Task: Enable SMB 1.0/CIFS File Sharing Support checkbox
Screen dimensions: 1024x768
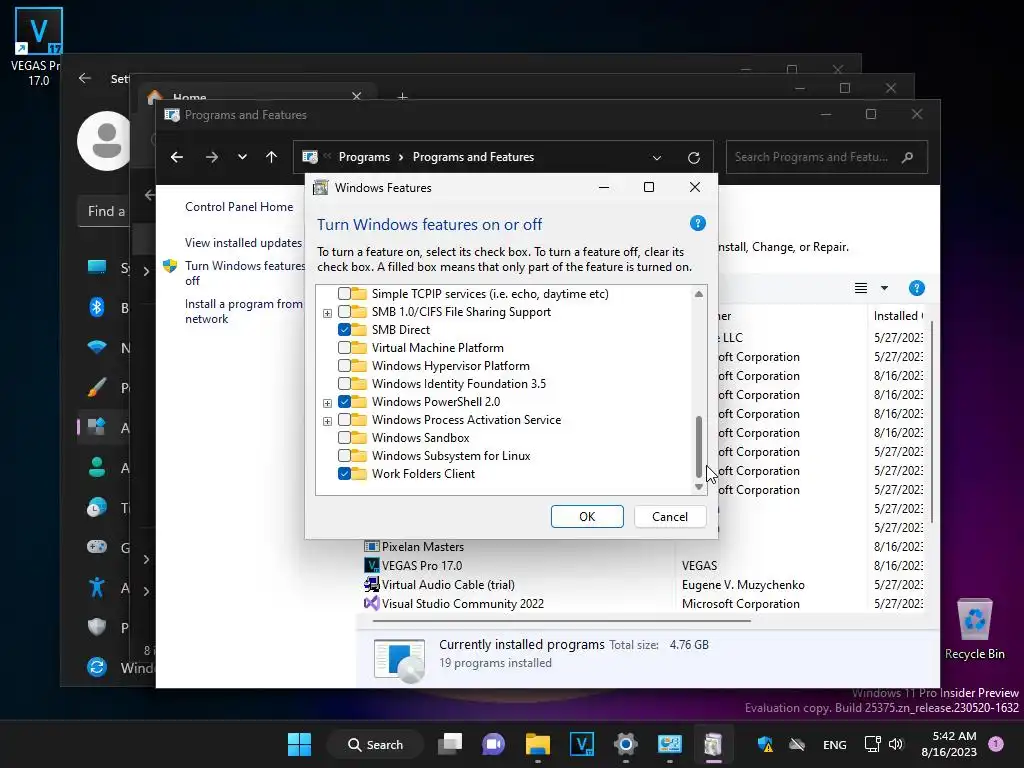Action: click(344, 312)
